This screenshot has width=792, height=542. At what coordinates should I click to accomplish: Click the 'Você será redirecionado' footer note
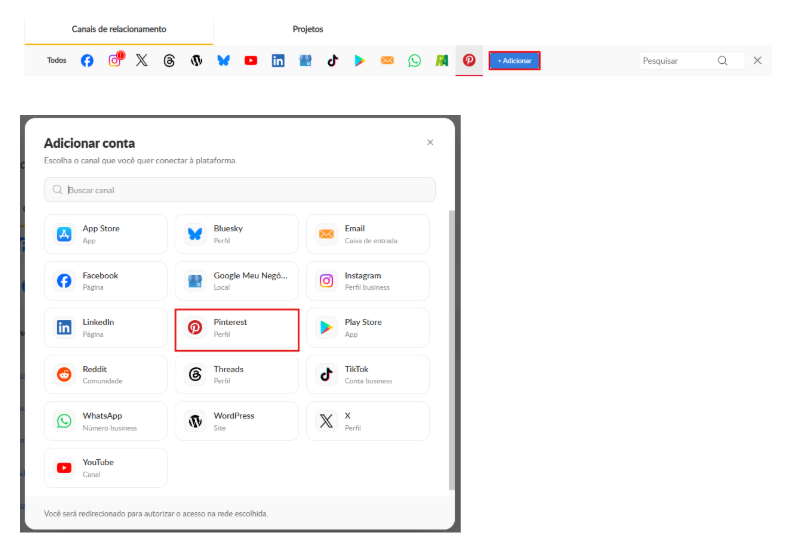(156, 514)
